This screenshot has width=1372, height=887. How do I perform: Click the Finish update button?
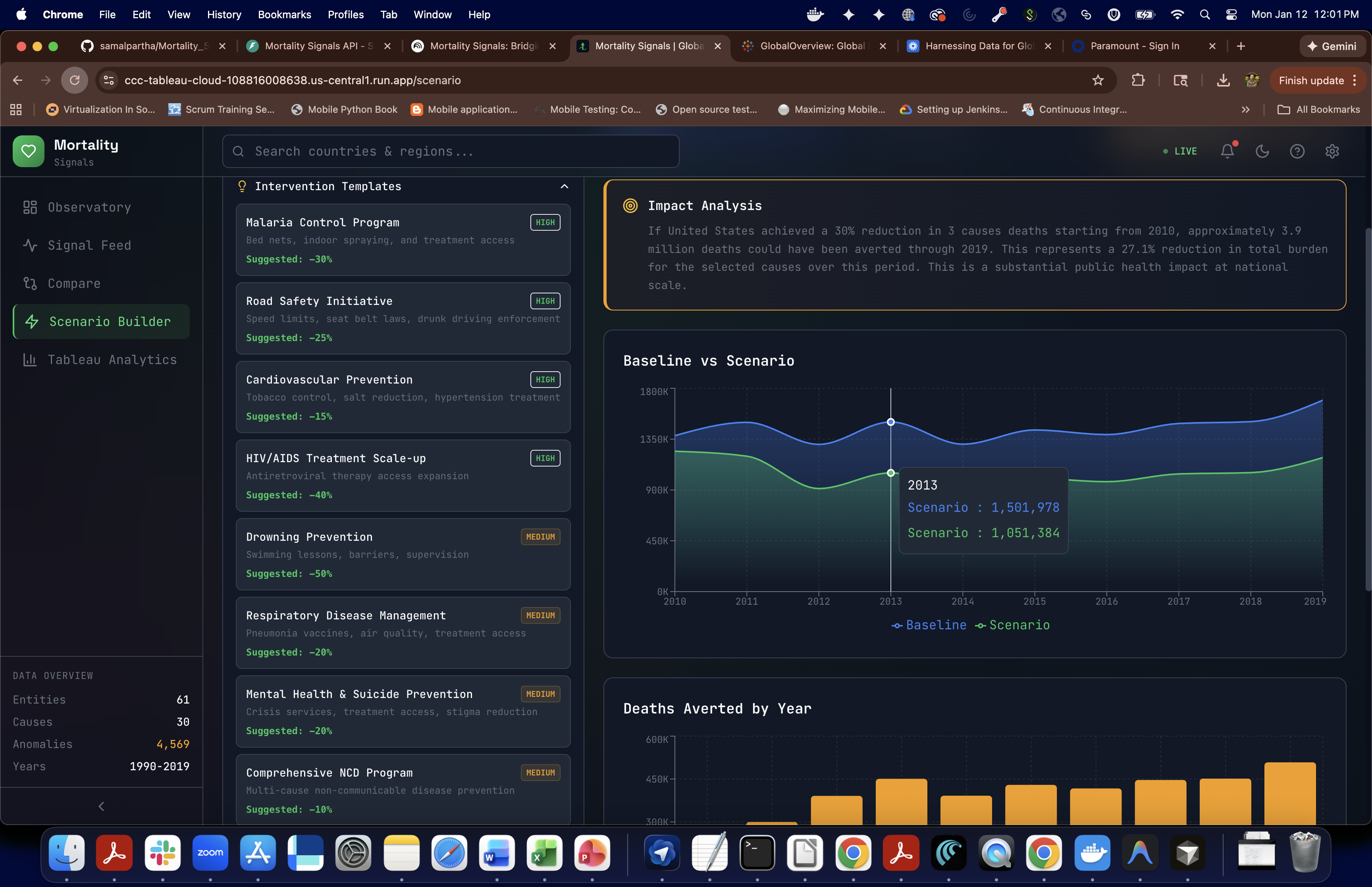click(1311, 80)
